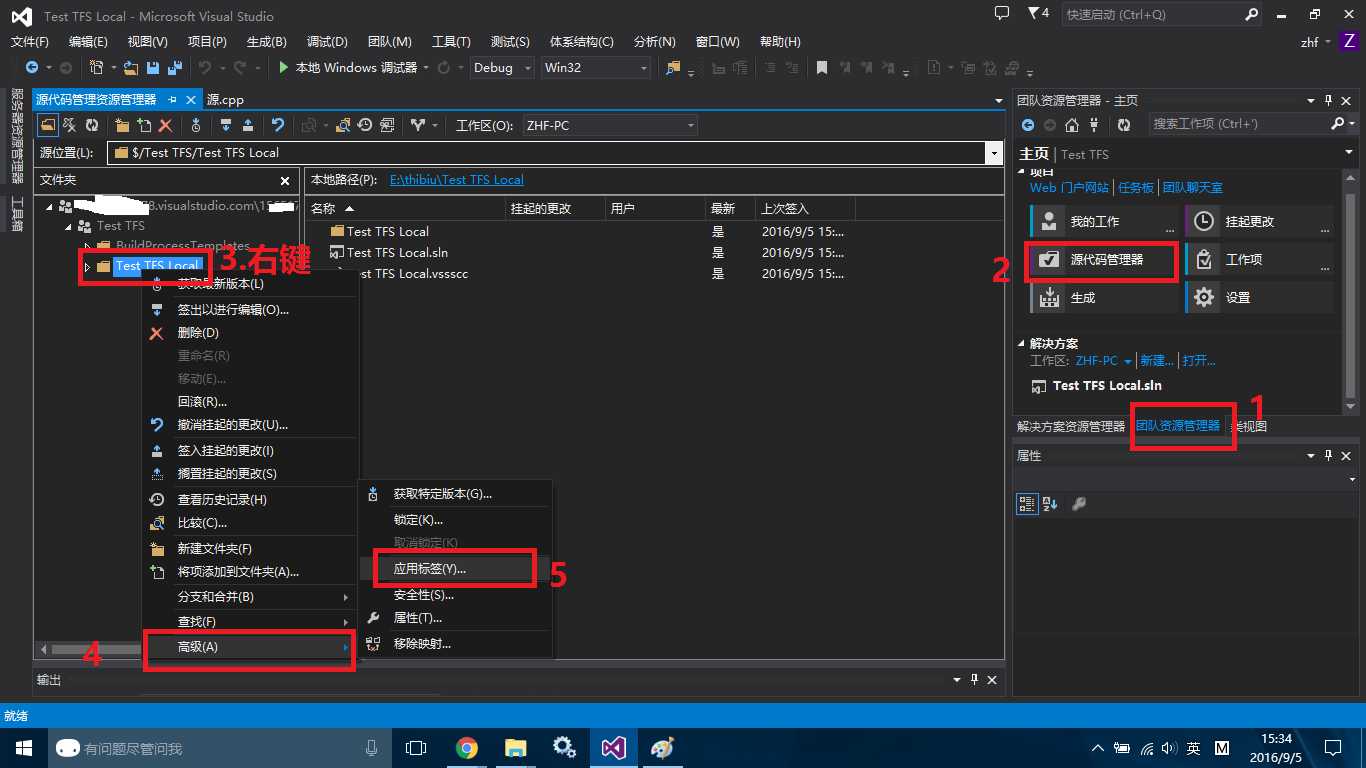The width and height of the screenshot is (1366, 768).
Task: Click the feedback speech bubble icon in title bar
Action: [1002, 14]
